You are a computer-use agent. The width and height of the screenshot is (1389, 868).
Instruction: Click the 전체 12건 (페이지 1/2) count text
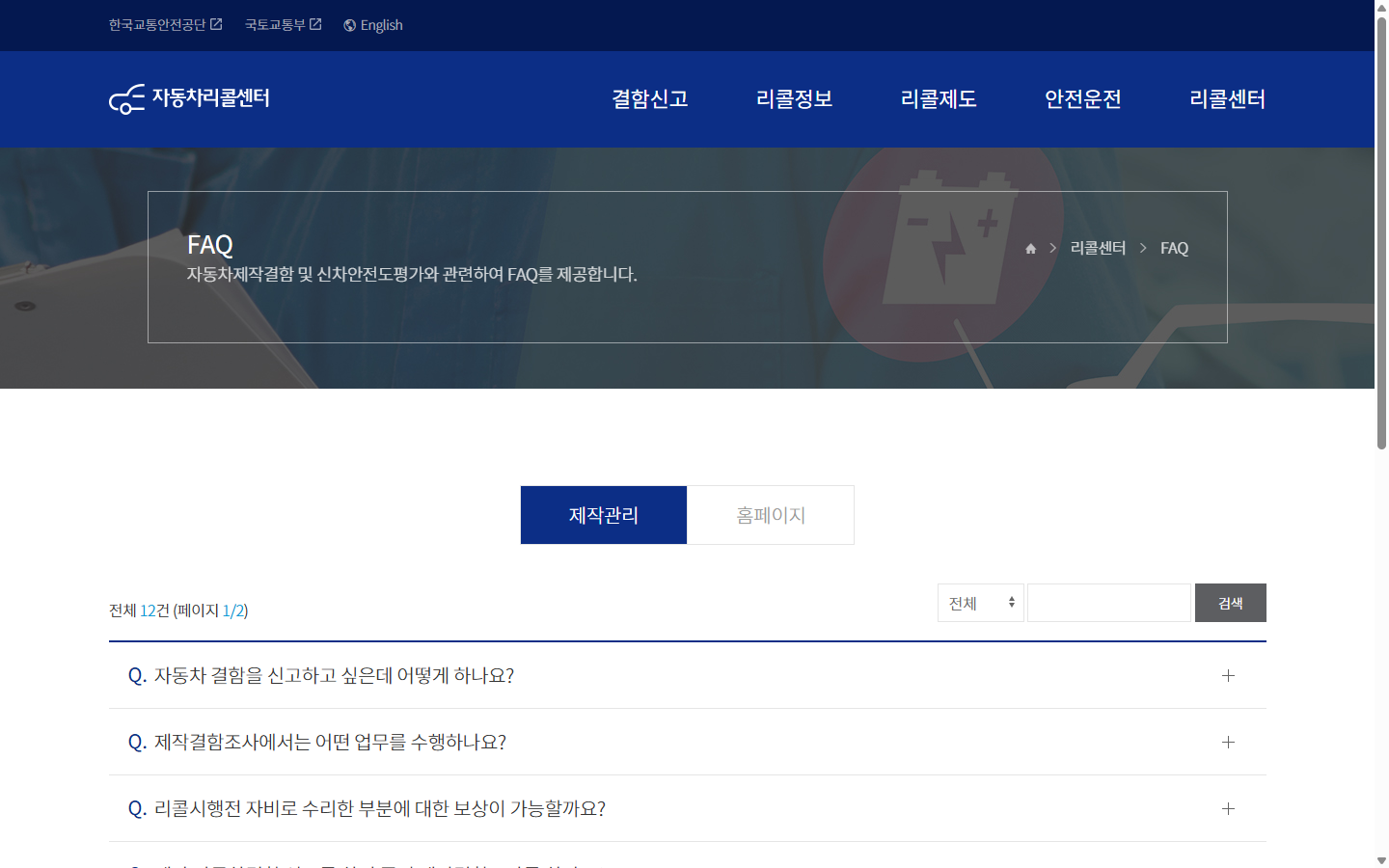coord(178,610)
